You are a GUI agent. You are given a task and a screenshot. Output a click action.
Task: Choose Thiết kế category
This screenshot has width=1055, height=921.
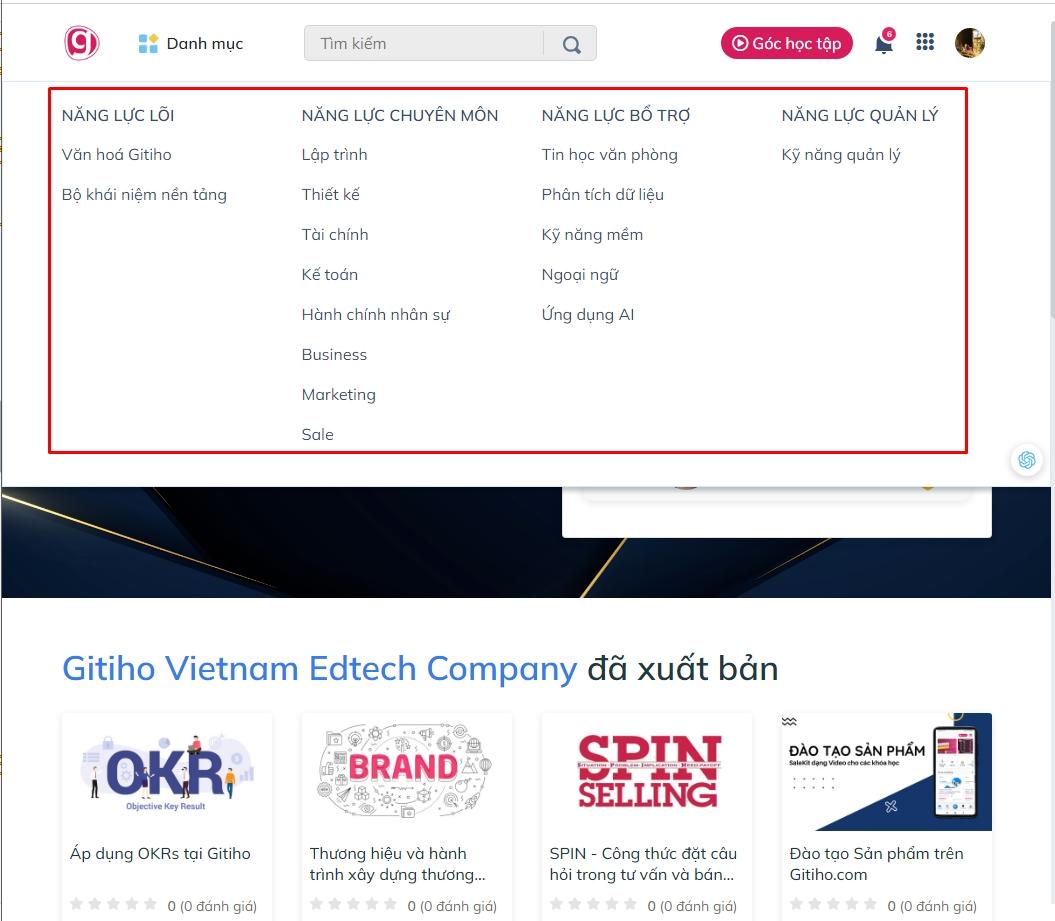click(330, 195)
